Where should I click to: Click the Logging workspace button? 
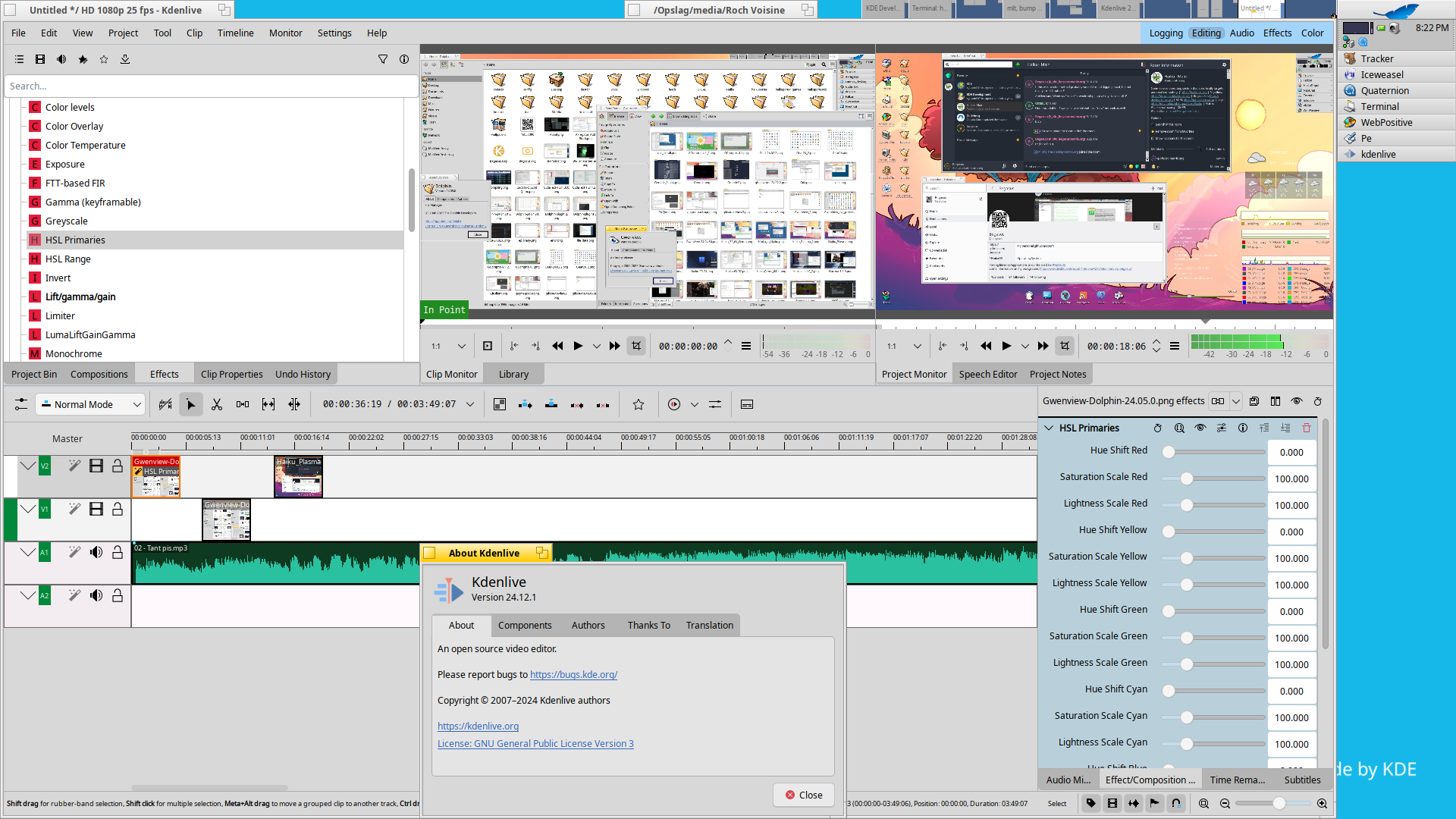click(1166, 33)
